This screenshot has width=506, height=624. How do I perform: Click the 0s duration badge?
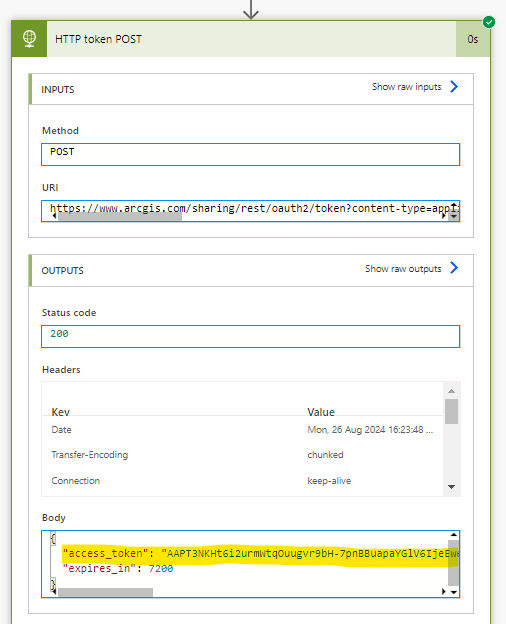pos(473,39)
